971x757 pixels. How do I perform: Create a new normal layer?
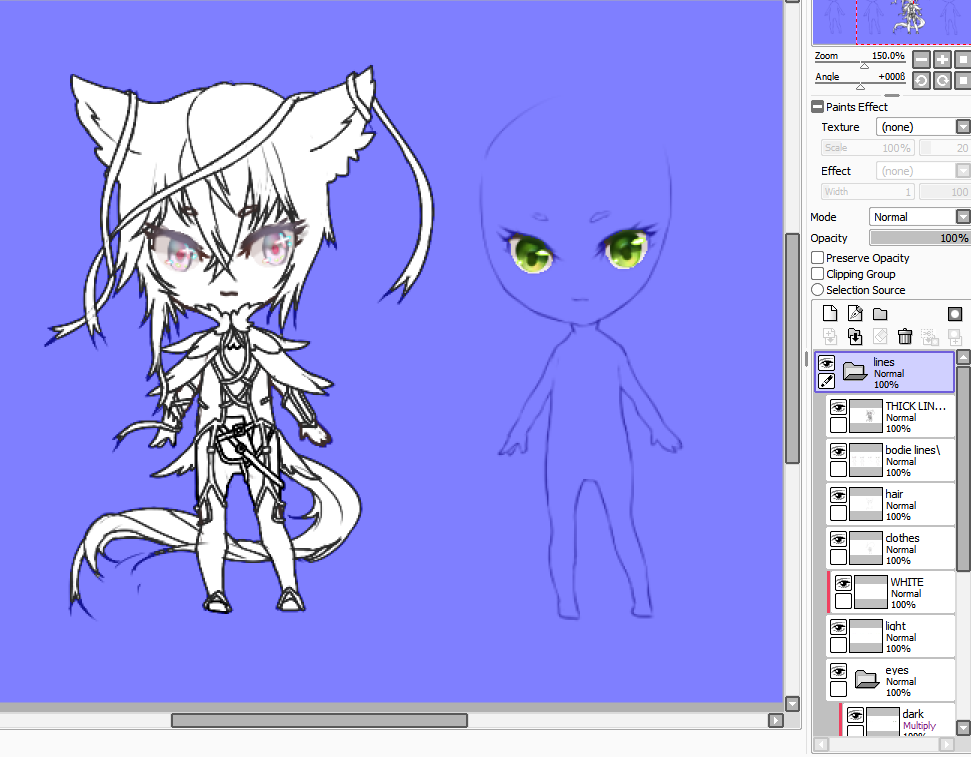tap(830, 313)
